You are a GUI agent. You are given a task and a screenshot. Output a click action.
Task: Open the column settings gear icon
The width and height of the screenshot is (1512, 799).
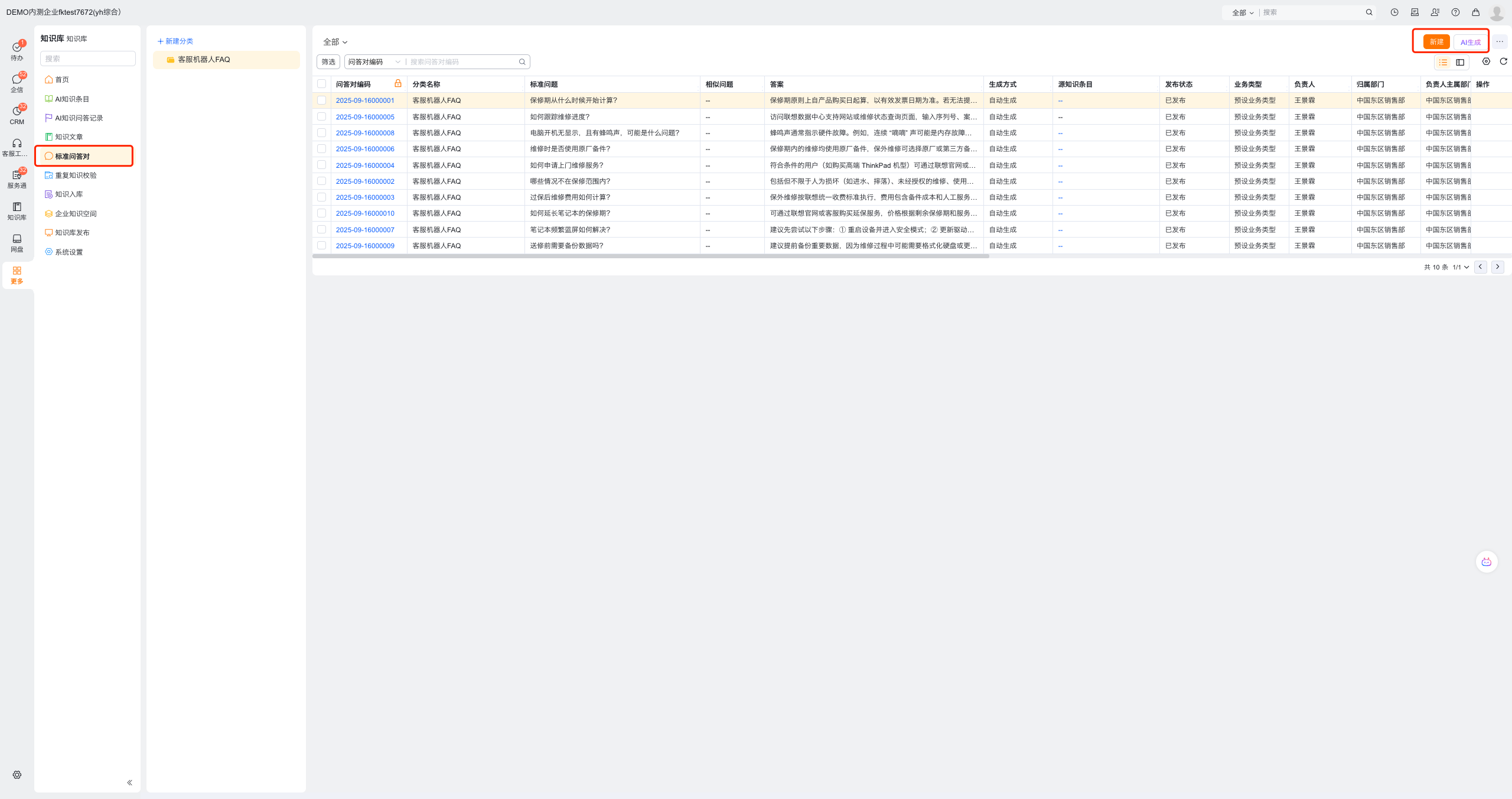[x=1486, y=61]
